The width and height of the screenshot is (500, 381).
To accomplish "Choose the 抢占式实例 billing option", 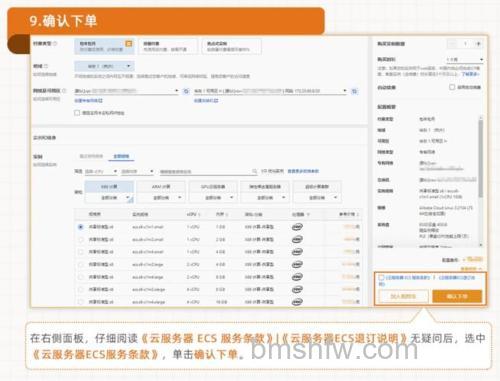I will coord(231,46).
